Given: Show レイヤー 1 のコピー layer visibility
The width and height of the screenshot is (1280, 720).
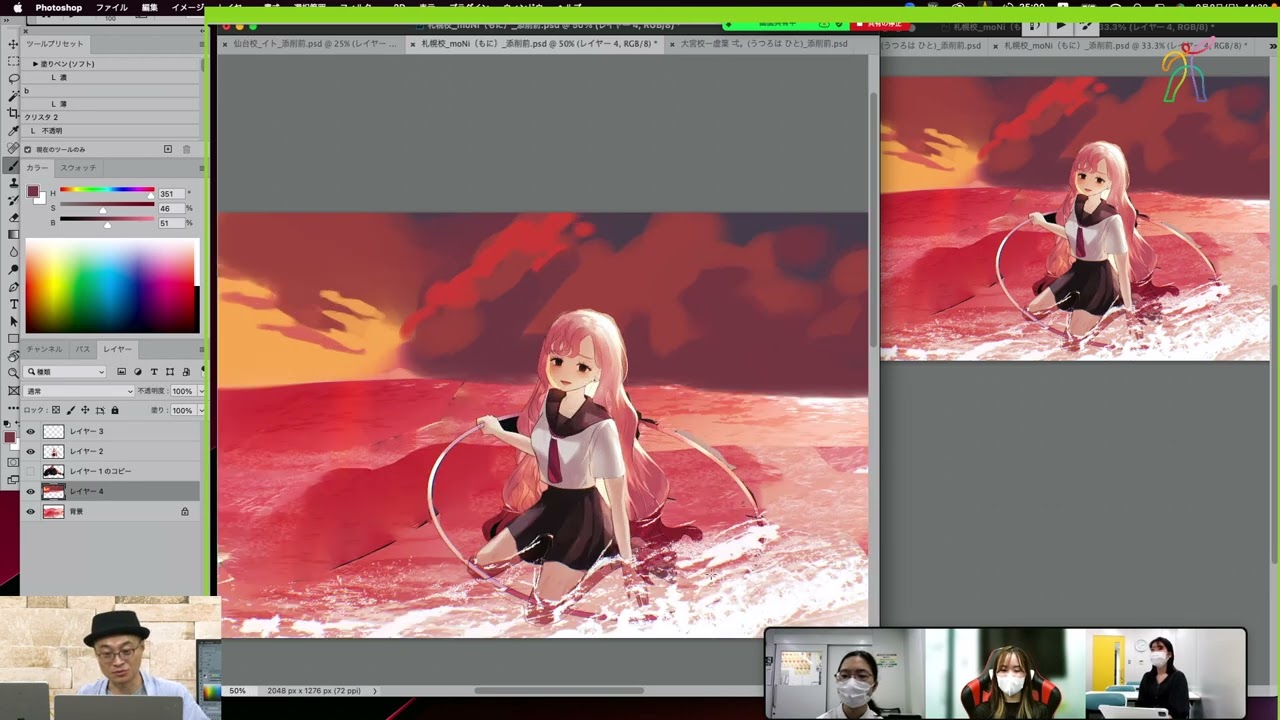Looking at the screenshot, I should pyautogui.click(x=30, y=471).
